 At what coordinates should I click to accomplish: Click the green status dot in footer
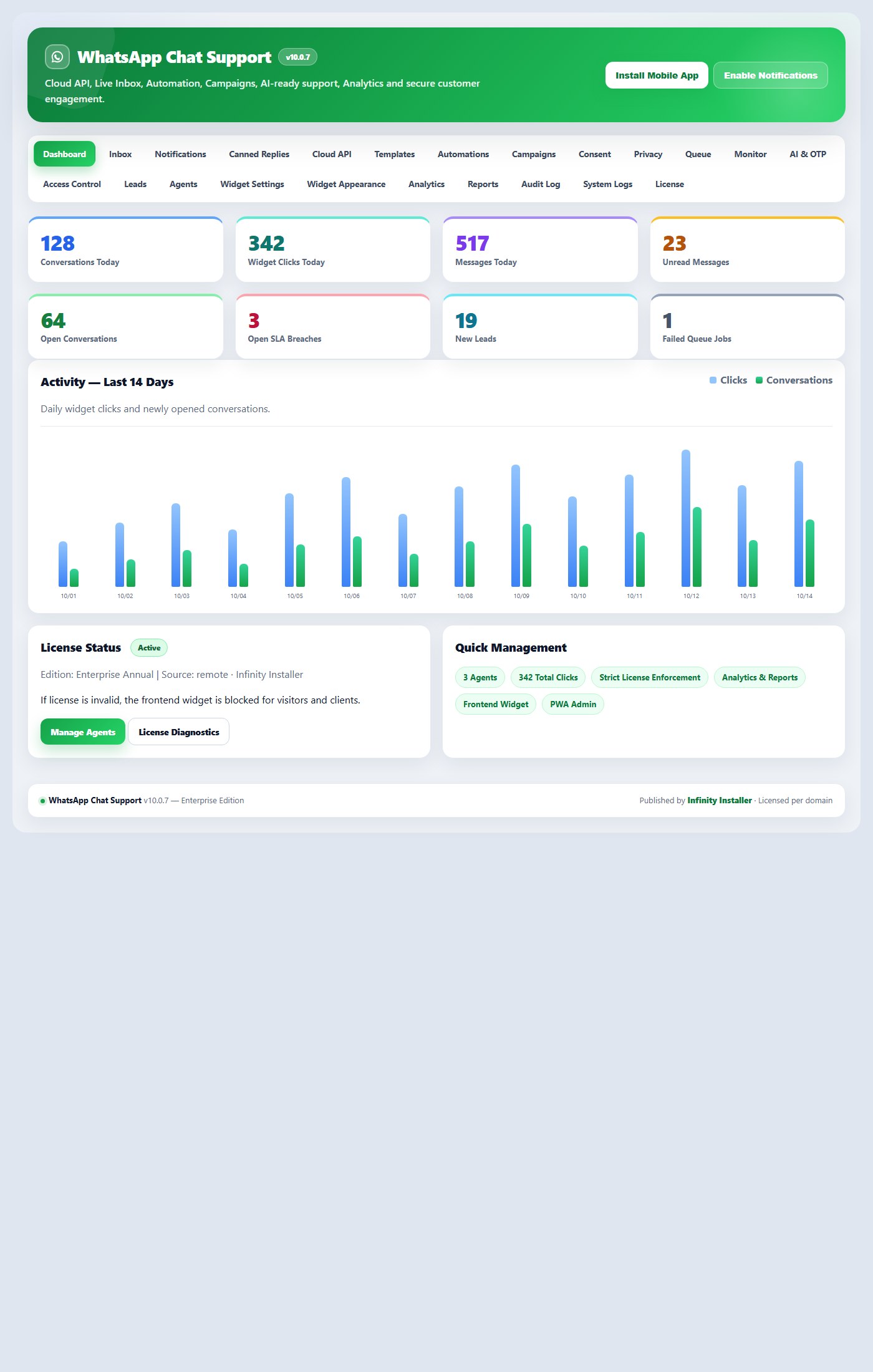point(42,801)
